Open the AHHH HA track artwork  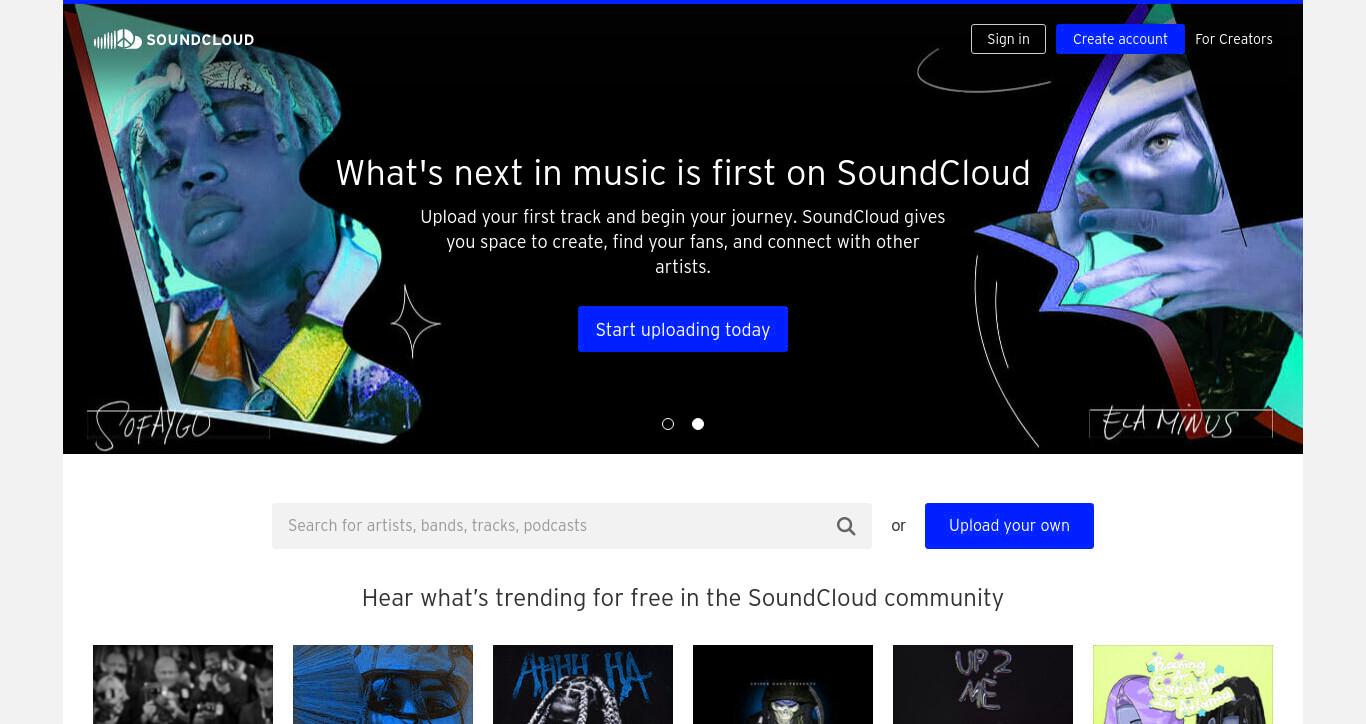(583, 684)
